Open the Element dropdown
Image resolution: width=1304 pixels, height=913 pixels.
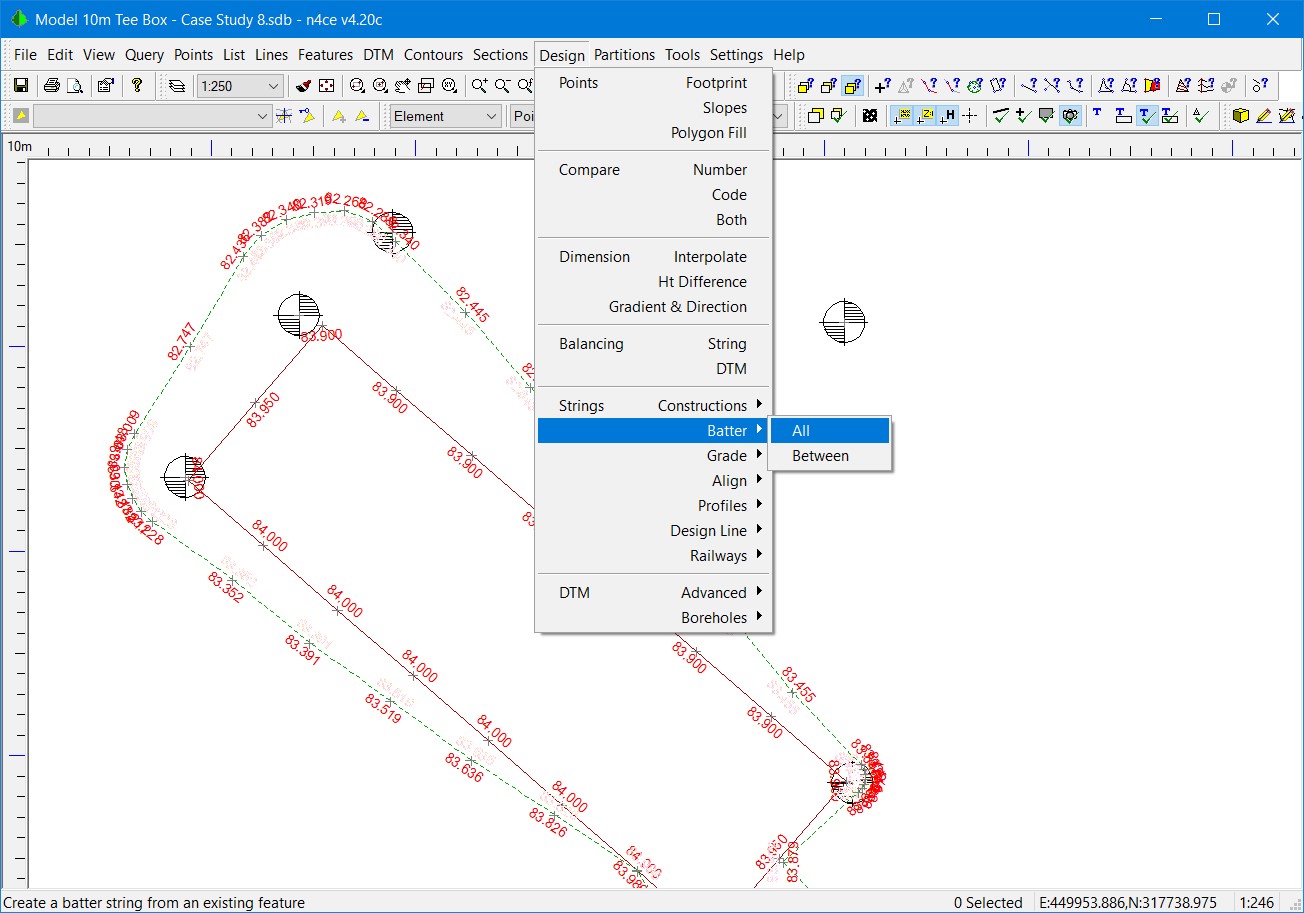445,116
